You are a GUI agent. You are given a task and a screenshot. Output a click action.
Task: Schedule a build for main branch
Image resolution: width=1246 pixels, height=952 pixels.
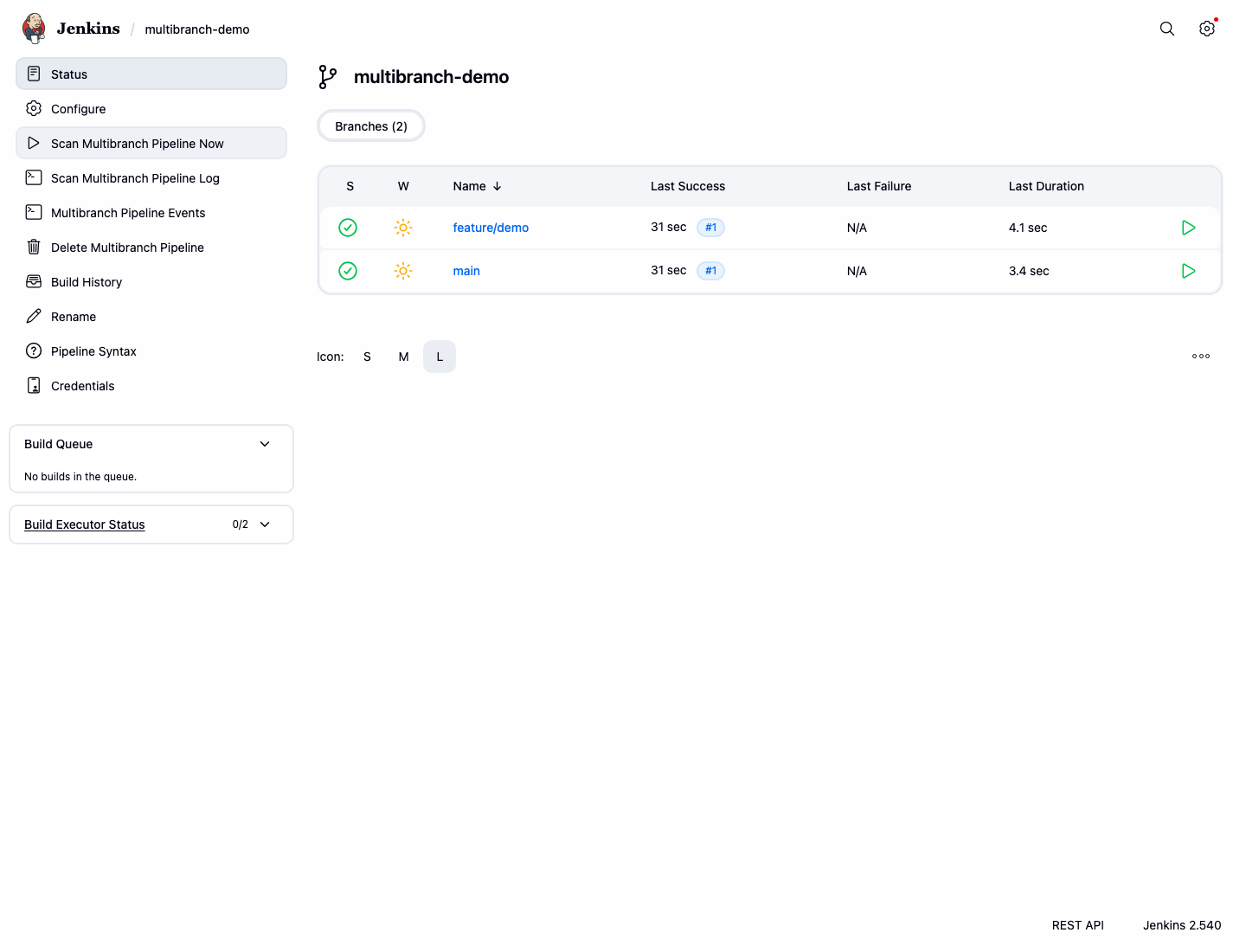point(1189,271)
